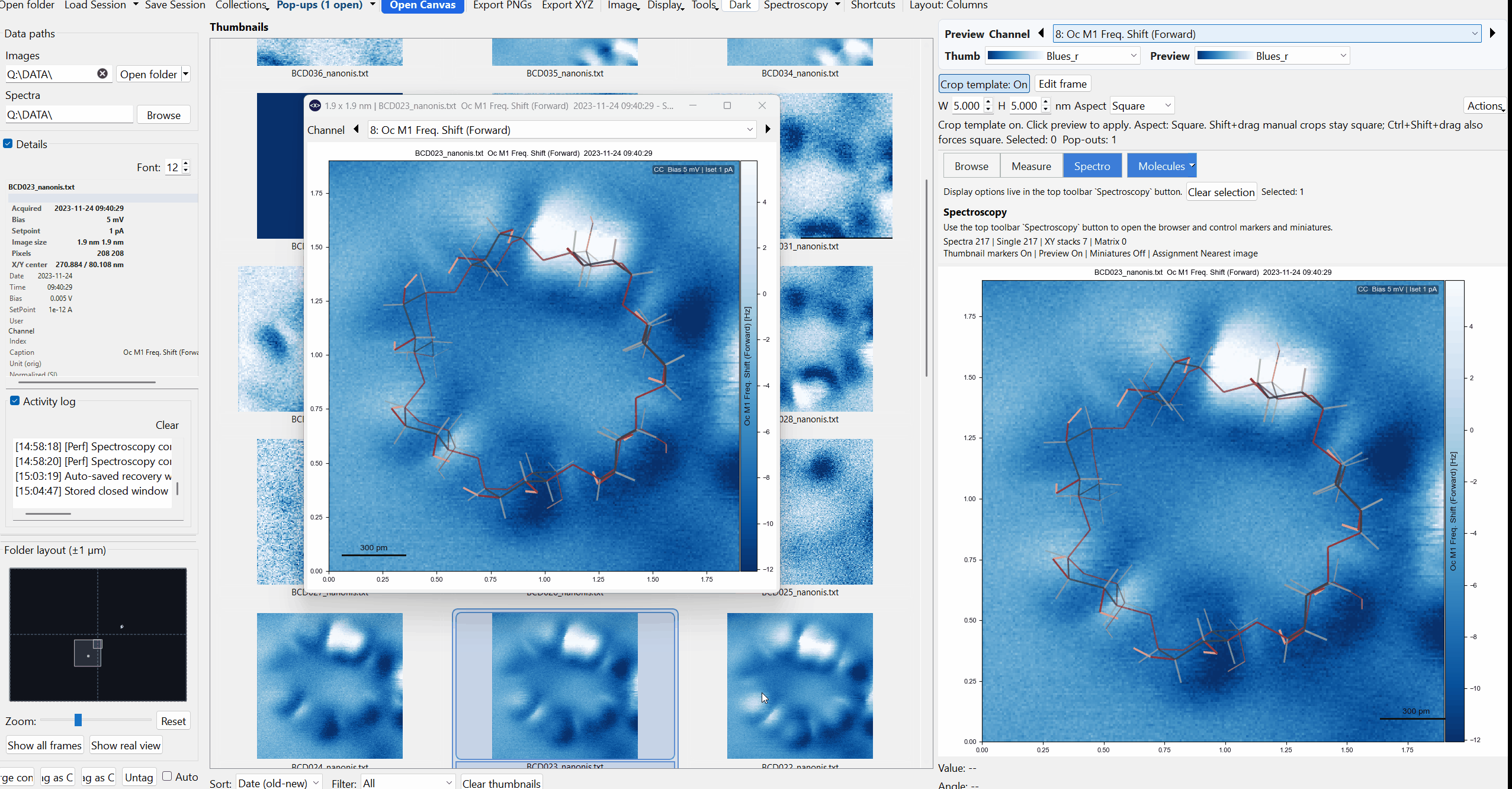Viewport: 1512px width, 789px height.
Task: Increase crop width W stepper arrow
Action: pyautogui.click(x=988, y=102)
